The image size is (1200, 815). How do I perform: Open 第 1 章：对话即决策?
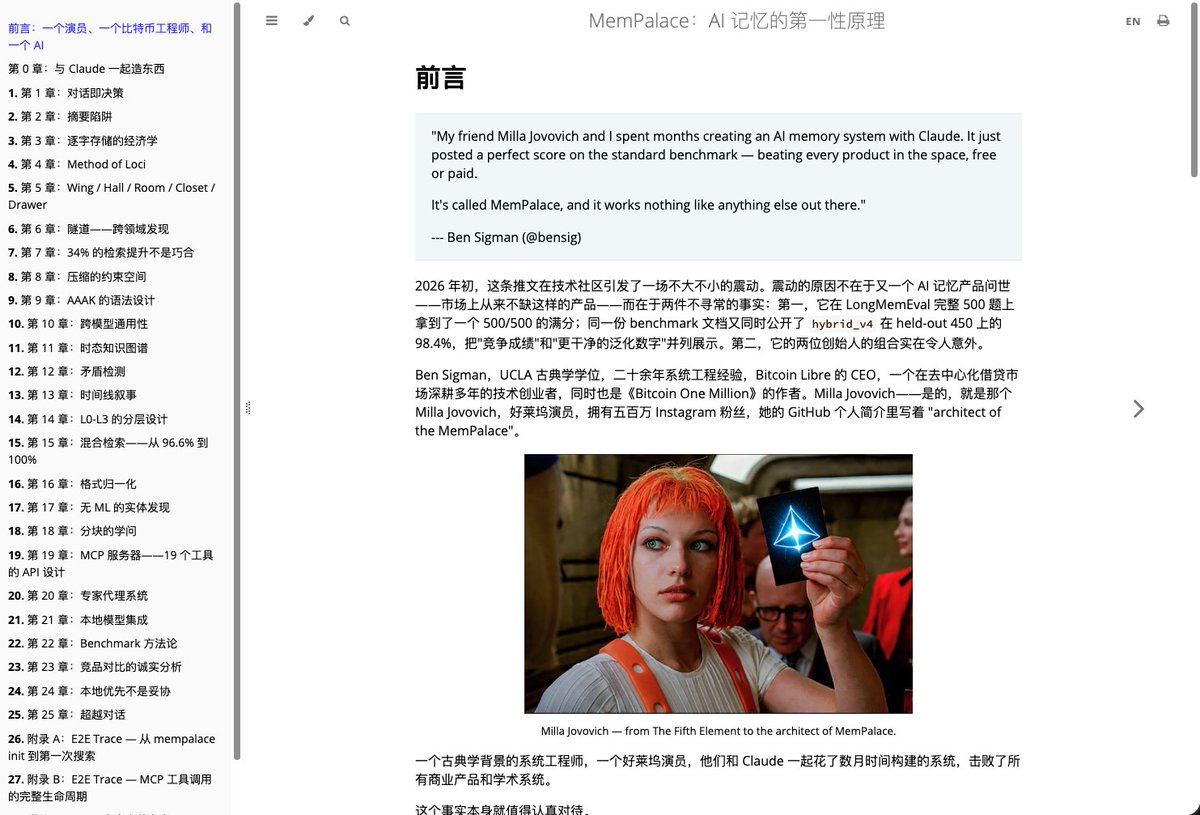pos(66,93)
